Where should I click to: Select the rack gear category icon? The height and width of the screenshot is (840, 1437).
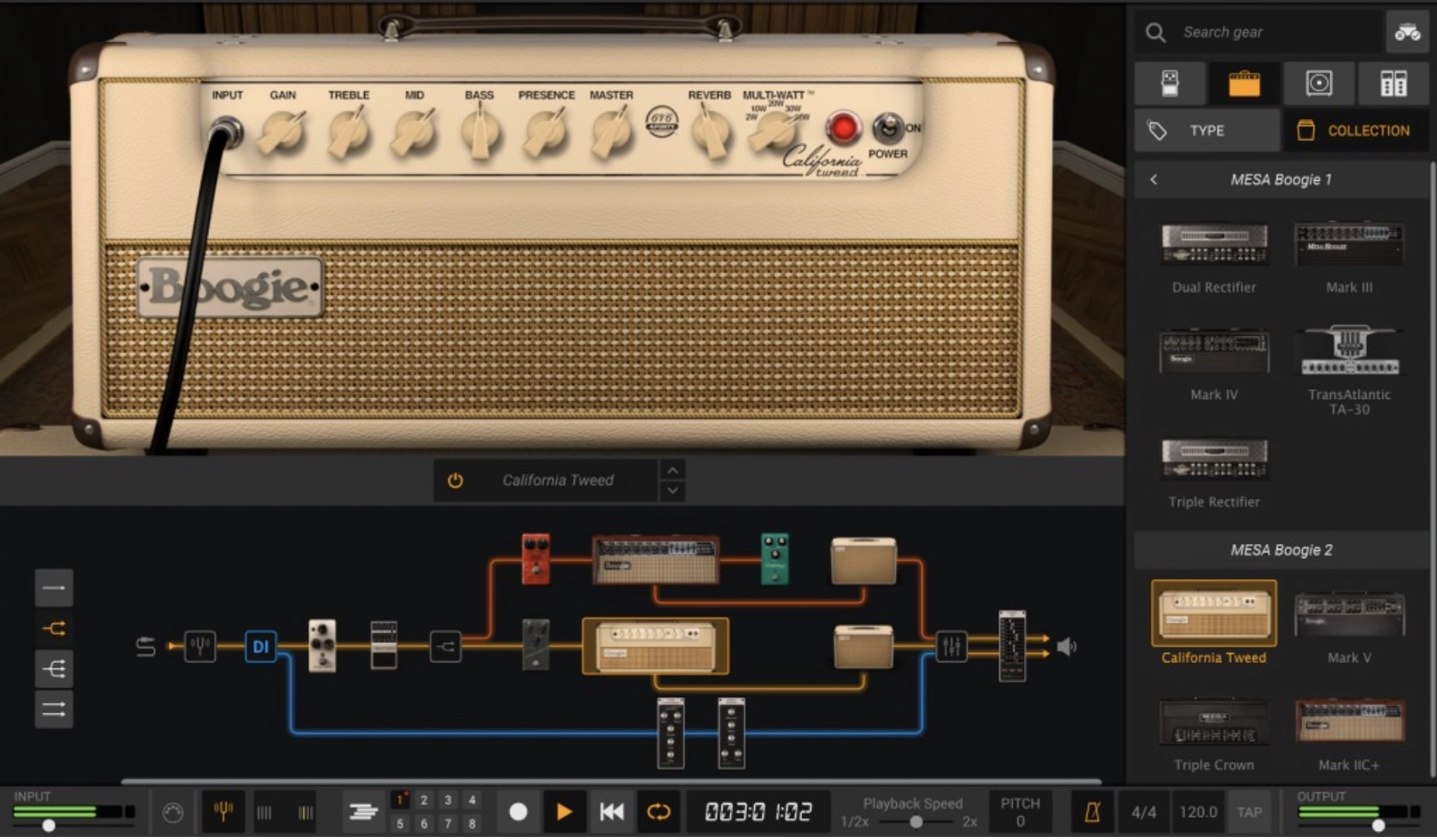click(1394, 83)
